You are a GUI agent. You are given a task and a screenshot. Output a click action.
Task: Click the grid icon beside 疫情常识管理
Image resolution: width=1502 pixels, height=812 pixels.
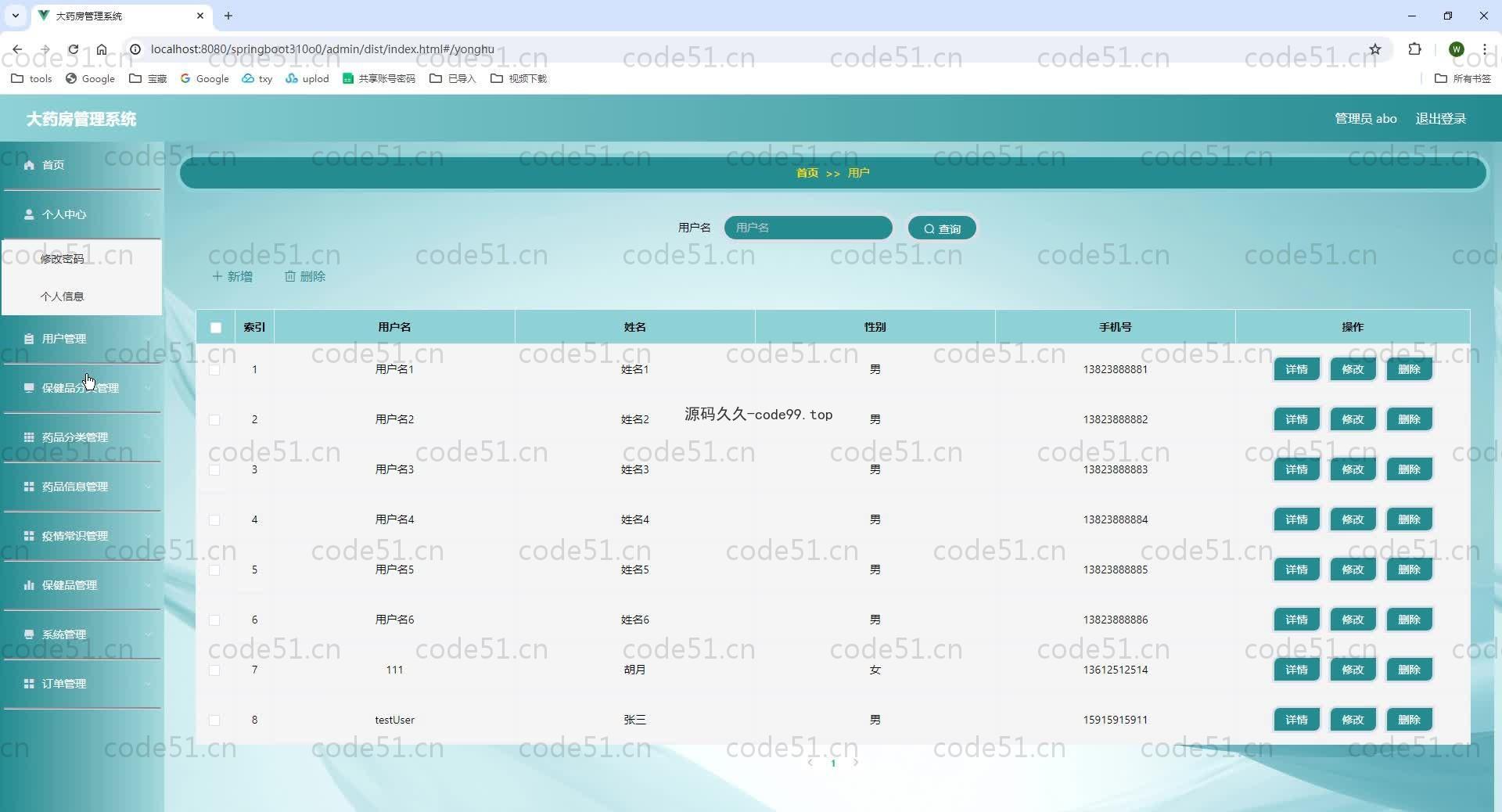29,536
